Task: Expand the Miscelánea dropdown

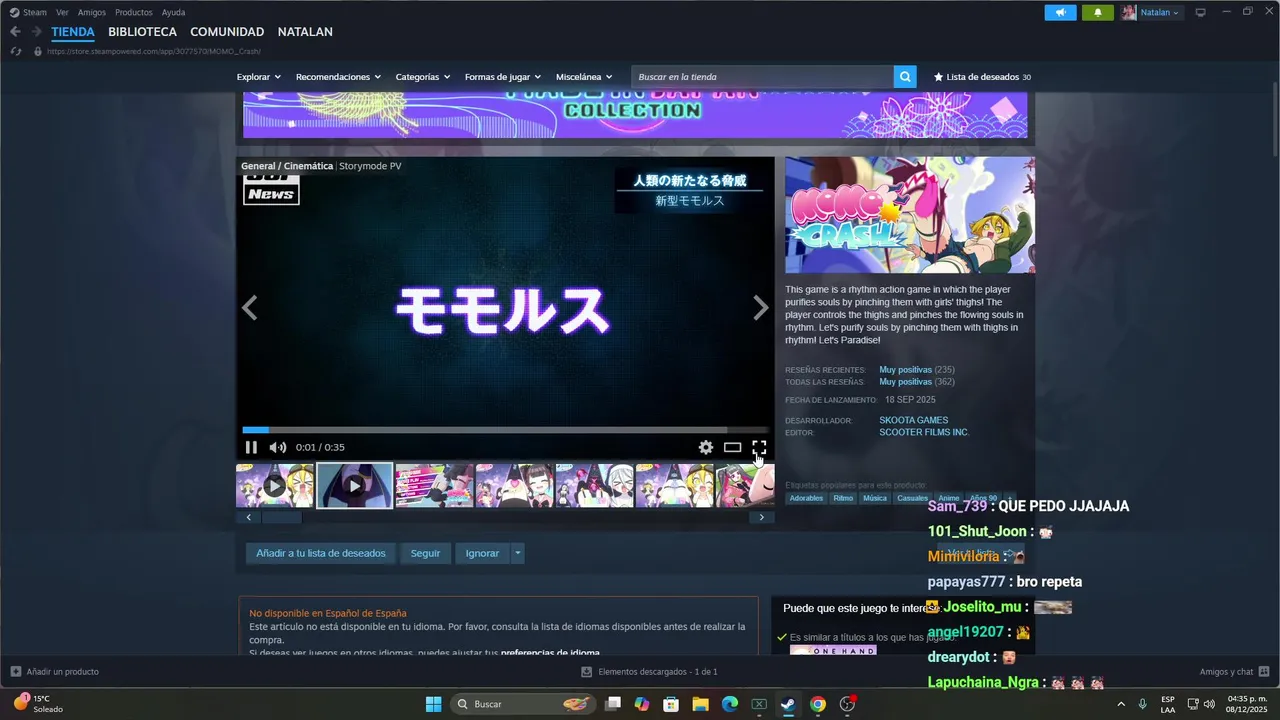Action: pos(584,77)
